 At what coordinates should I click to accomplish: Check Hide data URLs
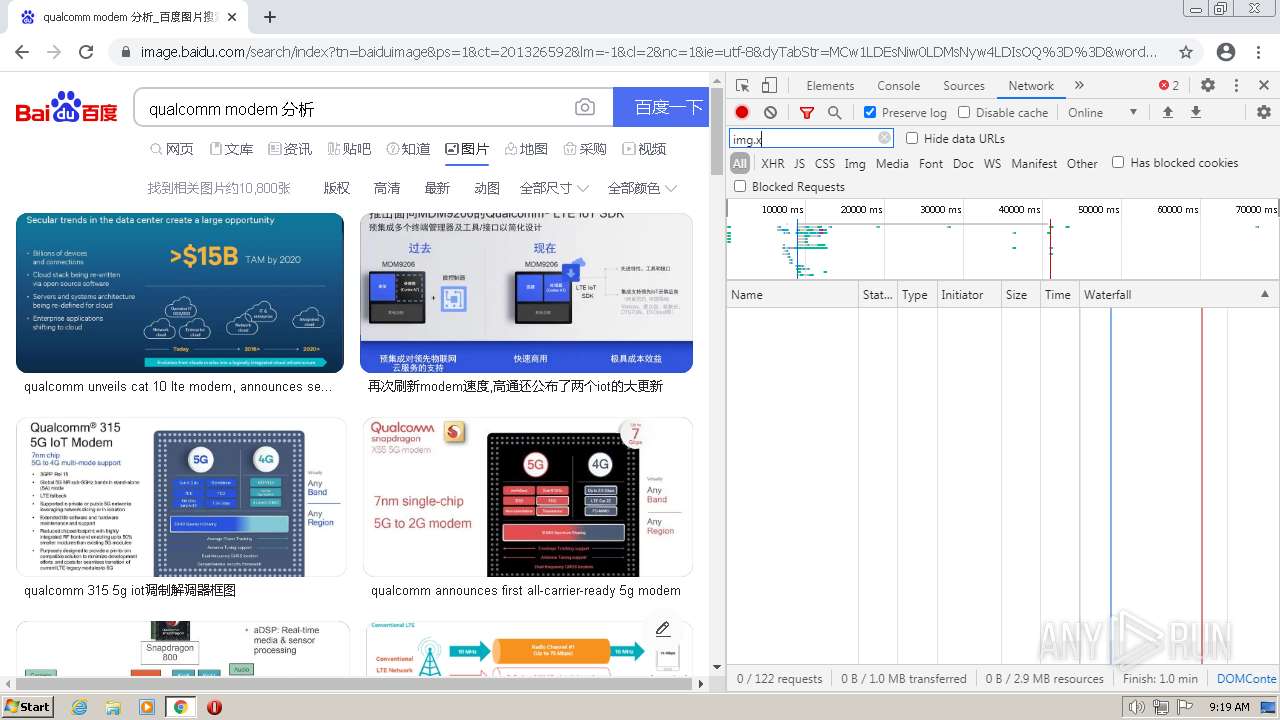pos(912,138)
